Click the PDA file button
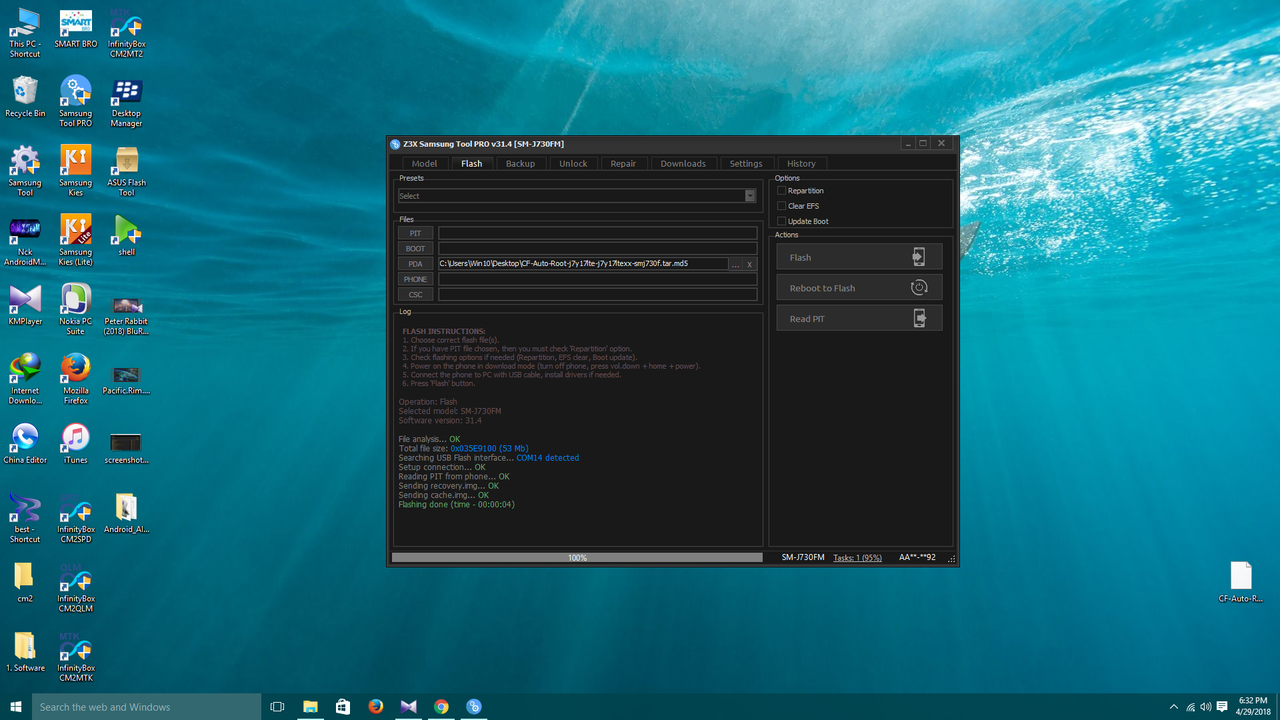This screenshot has width=1280, height=720. pyautogui.click(x=415, y=264)
